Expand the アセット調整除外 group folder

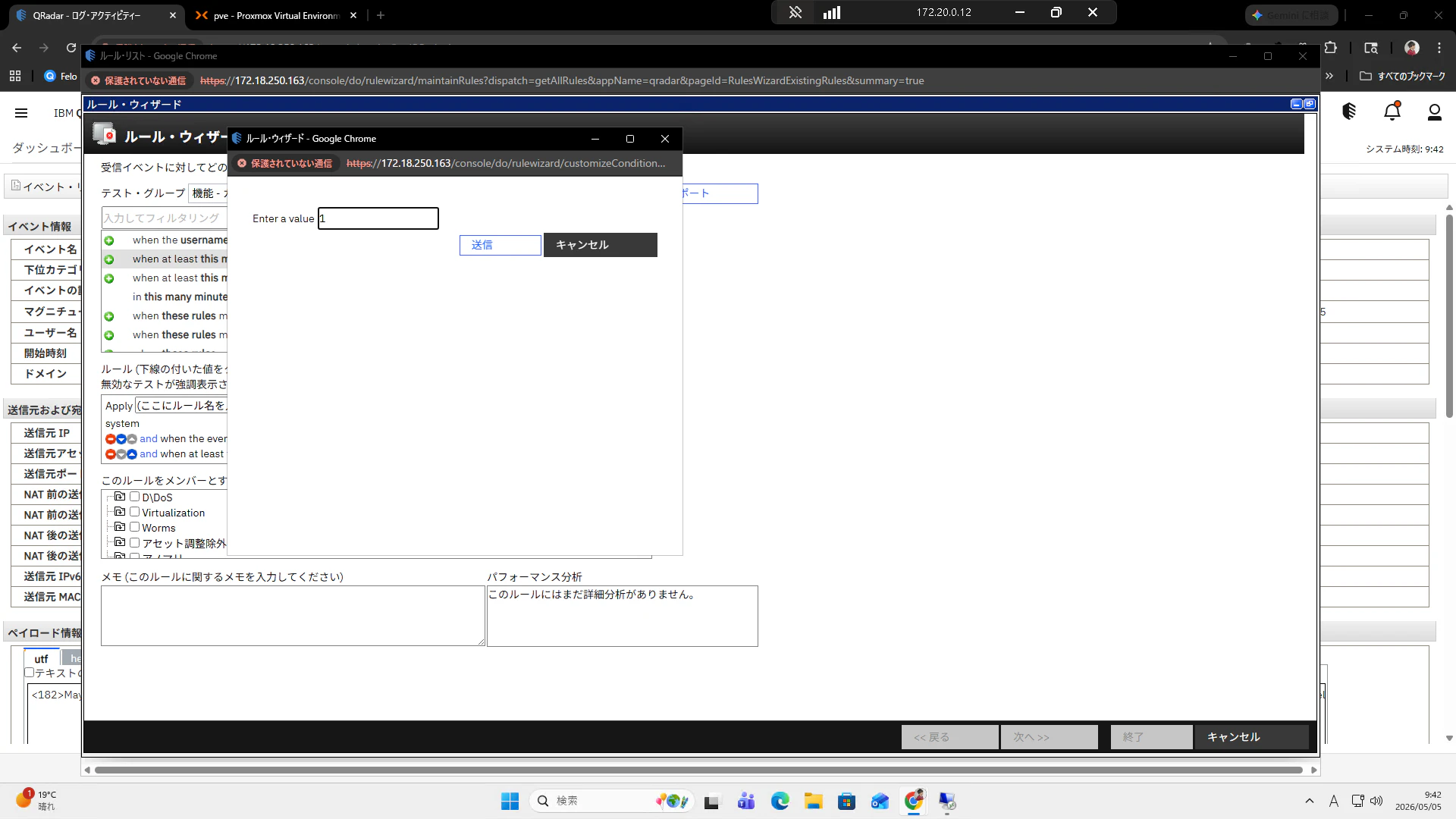(x=119, y=542)
